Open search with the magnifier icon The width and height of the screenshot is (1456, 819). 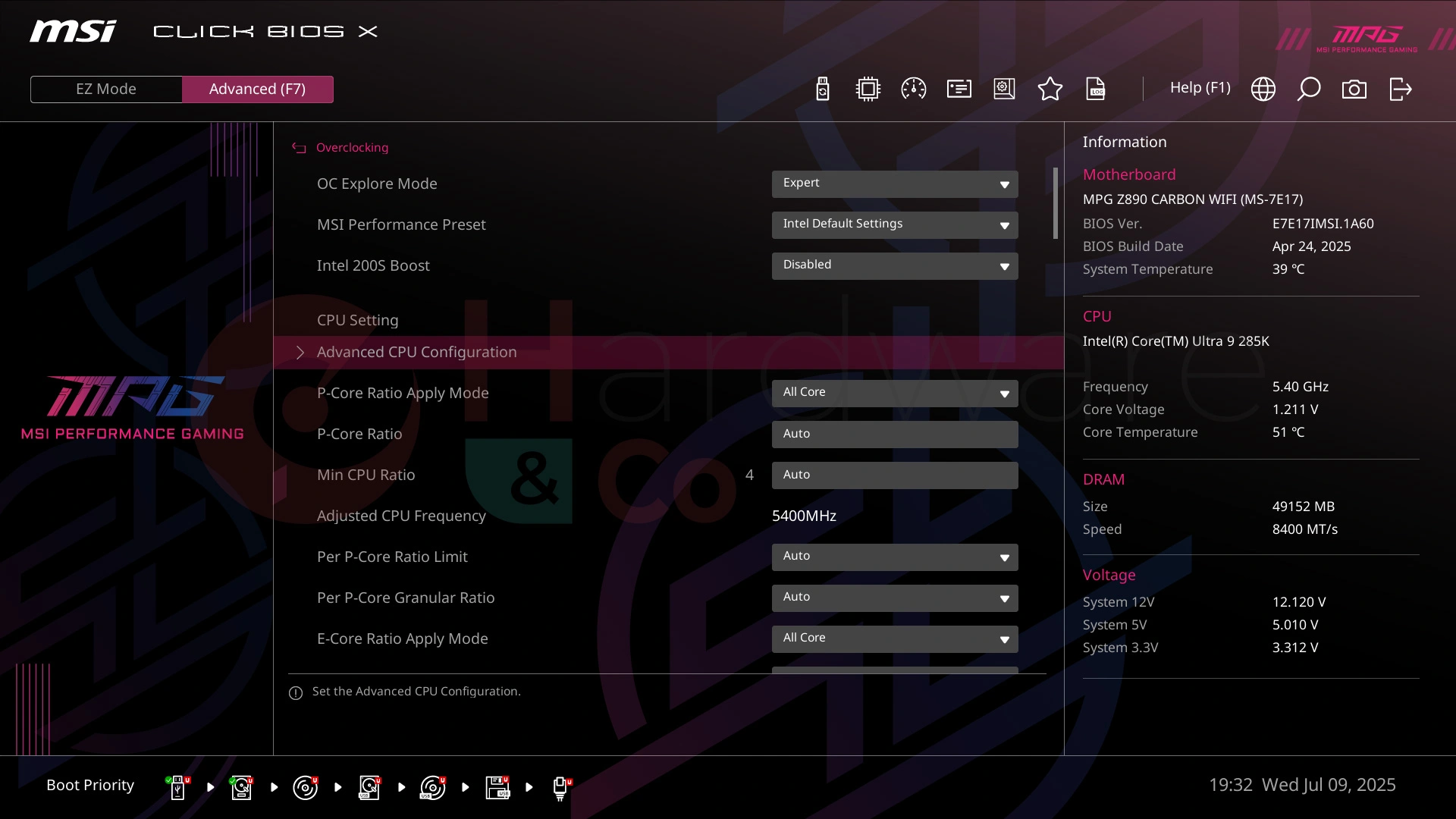pos(1309,89)
